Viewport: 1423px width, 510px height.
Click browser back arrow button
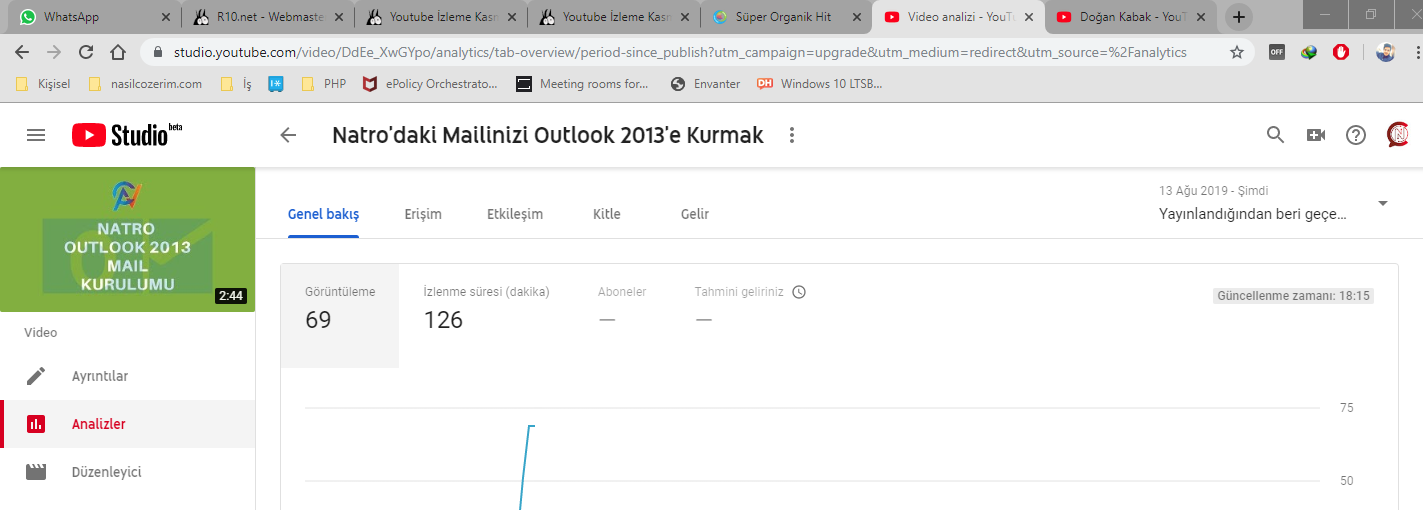(22, 52)
